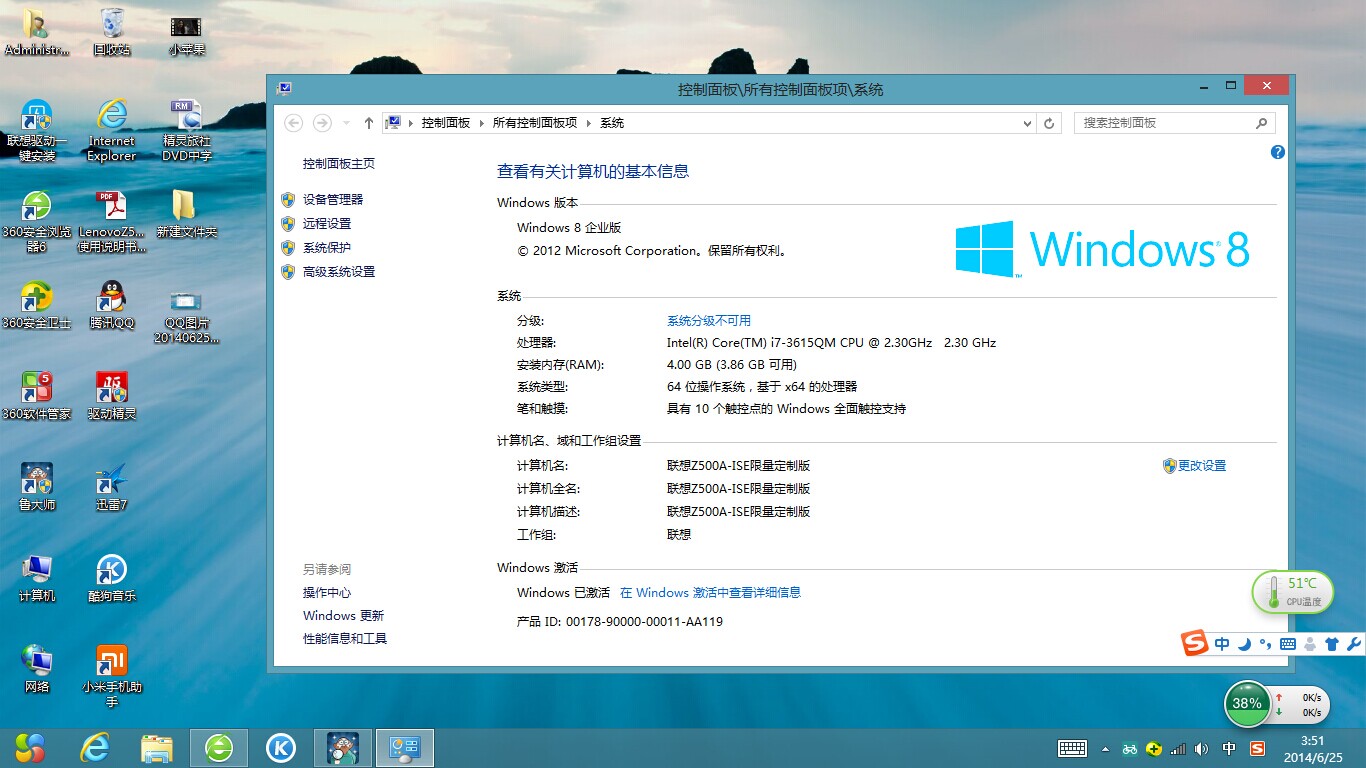
Task: Open 迅雷7 desktop shortcut
Action: tap(112, 487)
